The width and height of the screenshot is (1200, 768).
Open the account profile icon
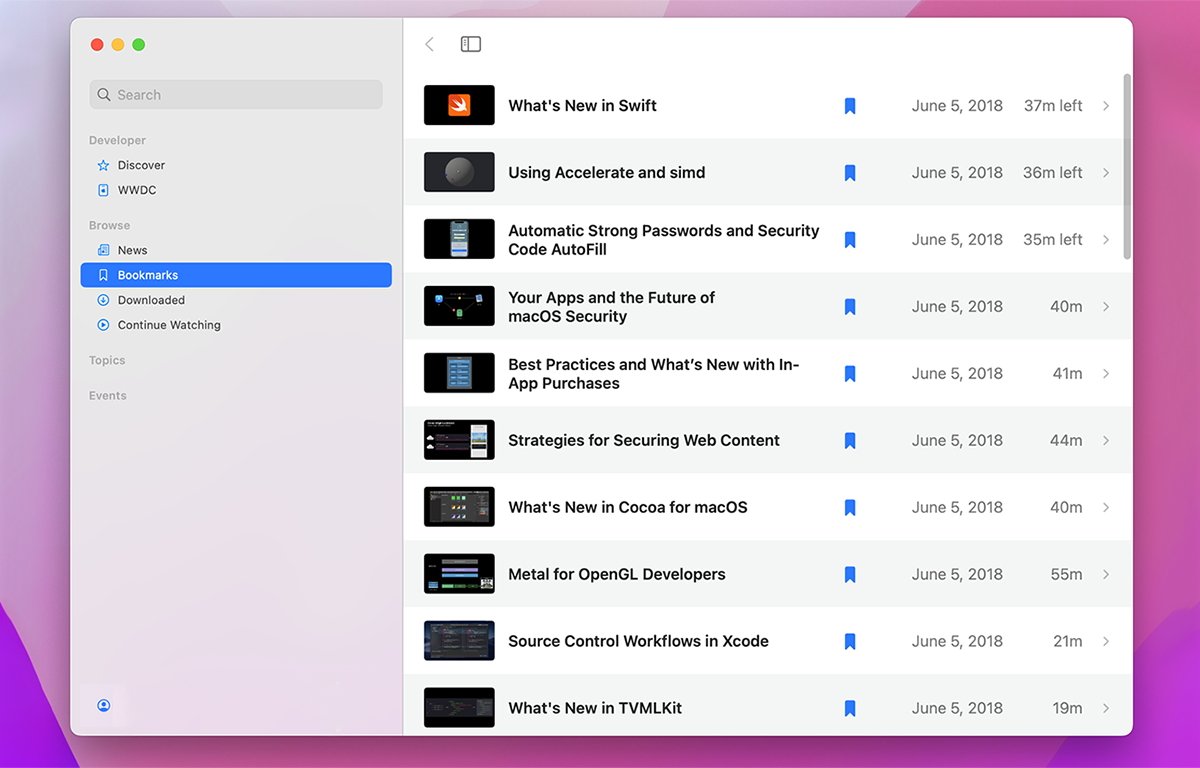pyautogui.click(x=104, y=705)
